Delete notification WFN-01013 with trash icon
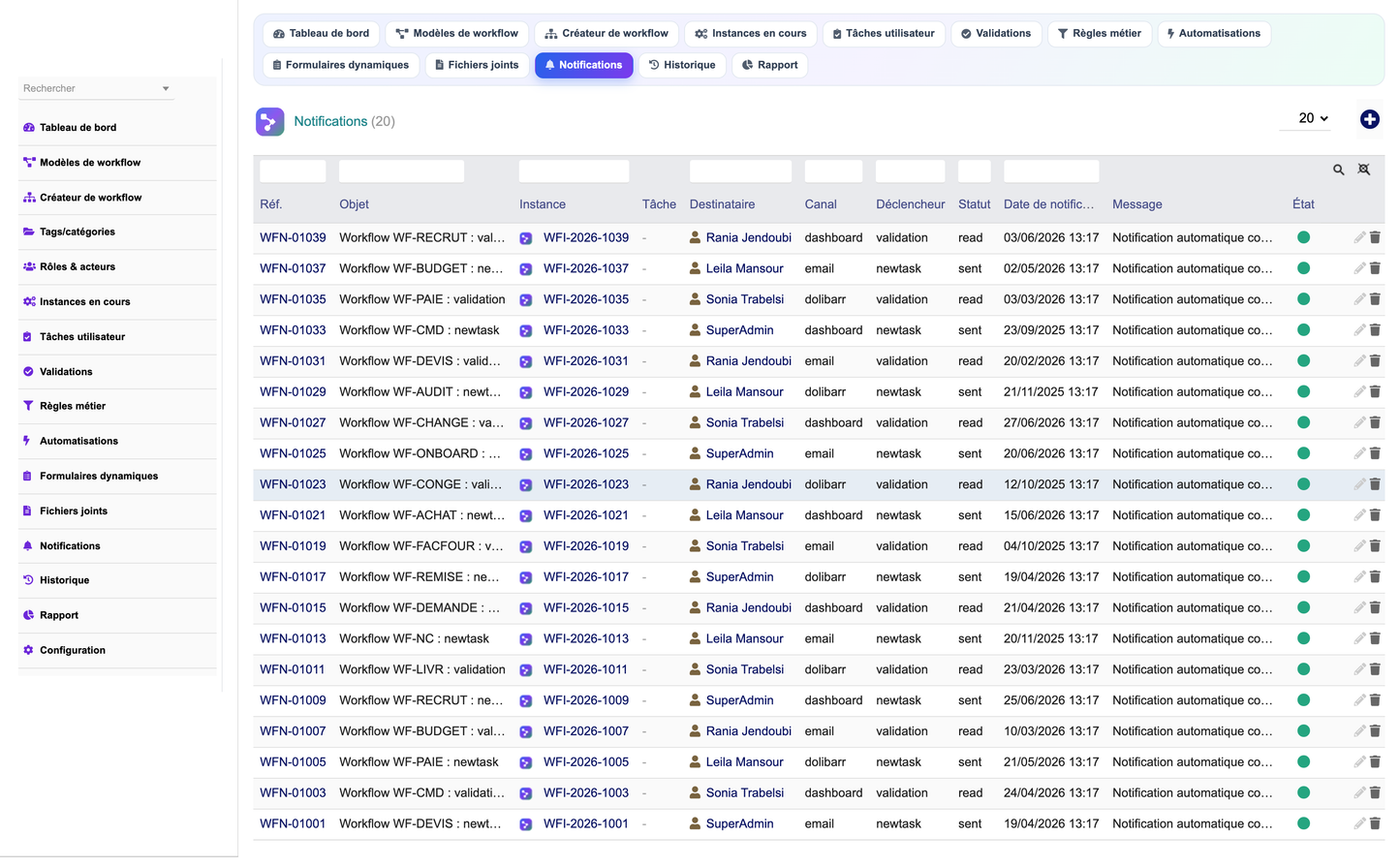Image resolution: width=1400 pixels, height=867 pixels. coord(1375,638)
